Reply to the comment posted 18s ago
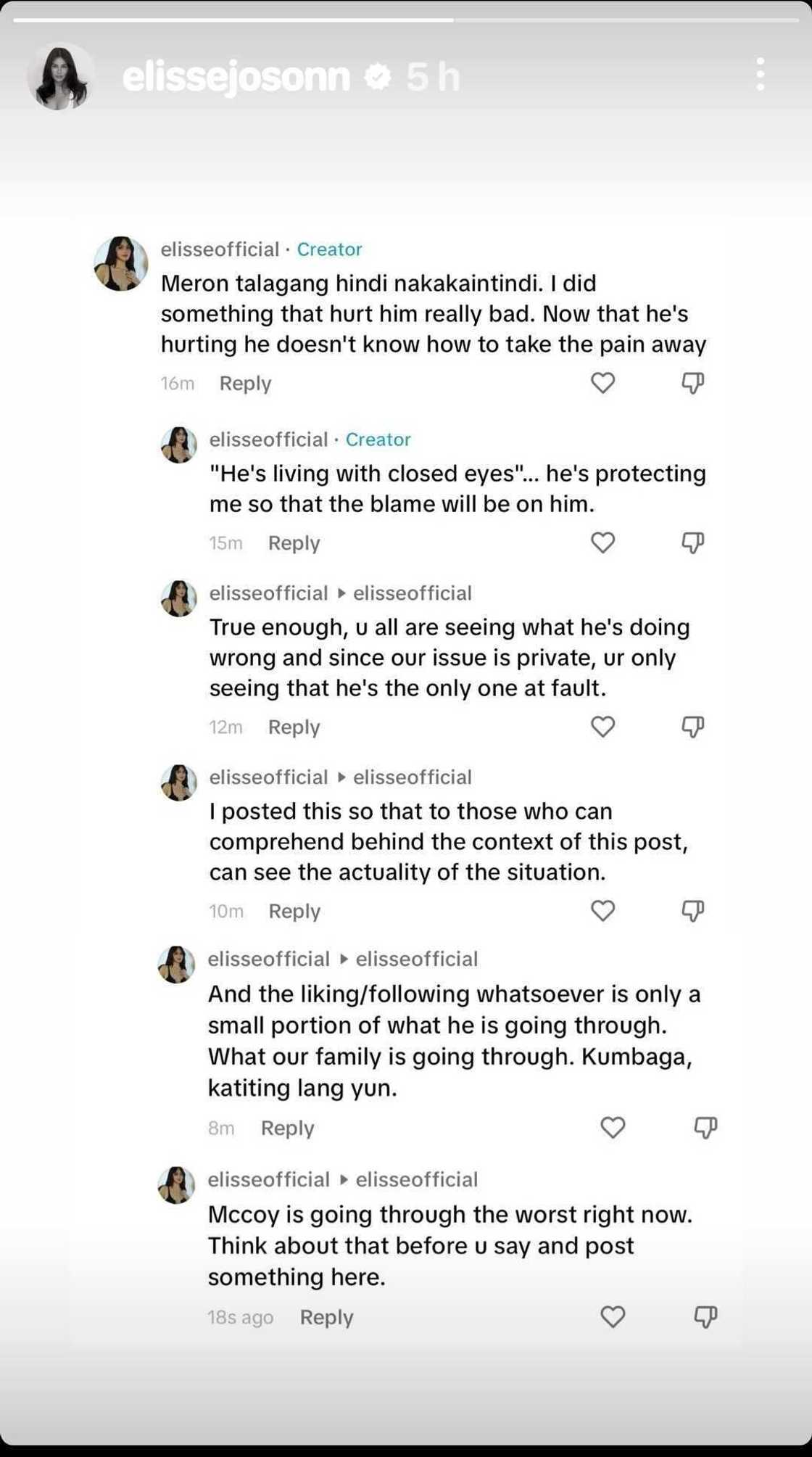Screen dimensions: 812x1457 pyautogui.click(x=326, y=1317)
